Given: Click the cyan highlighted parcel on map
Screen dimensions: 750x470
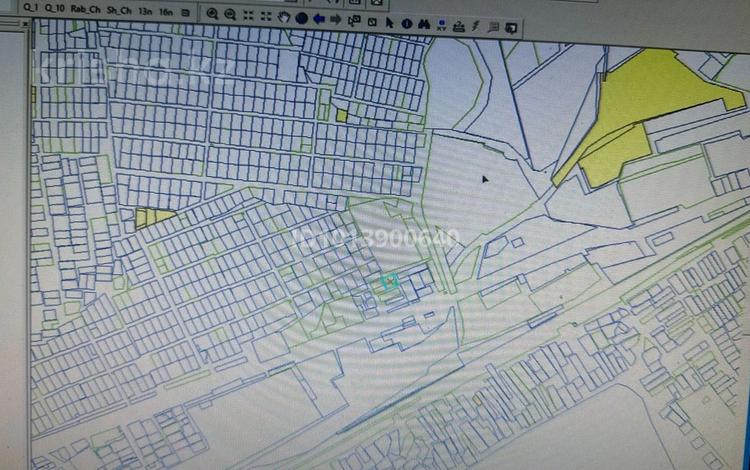Looking at the screenshot, I should tap(390, 281).
